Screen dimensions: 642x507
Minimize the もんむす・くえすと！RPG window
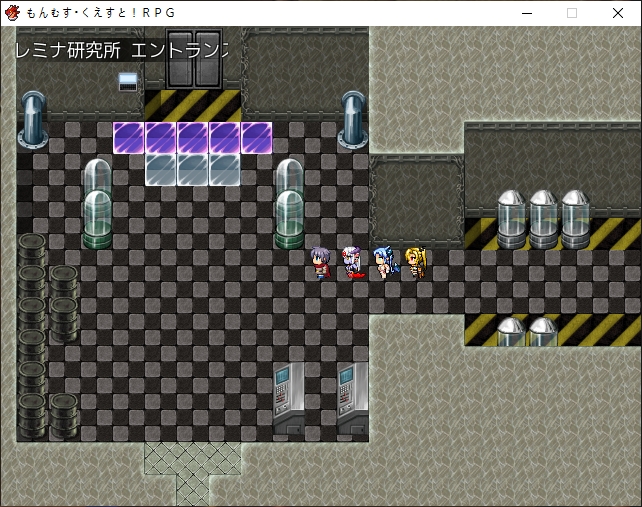click(527, 13)
